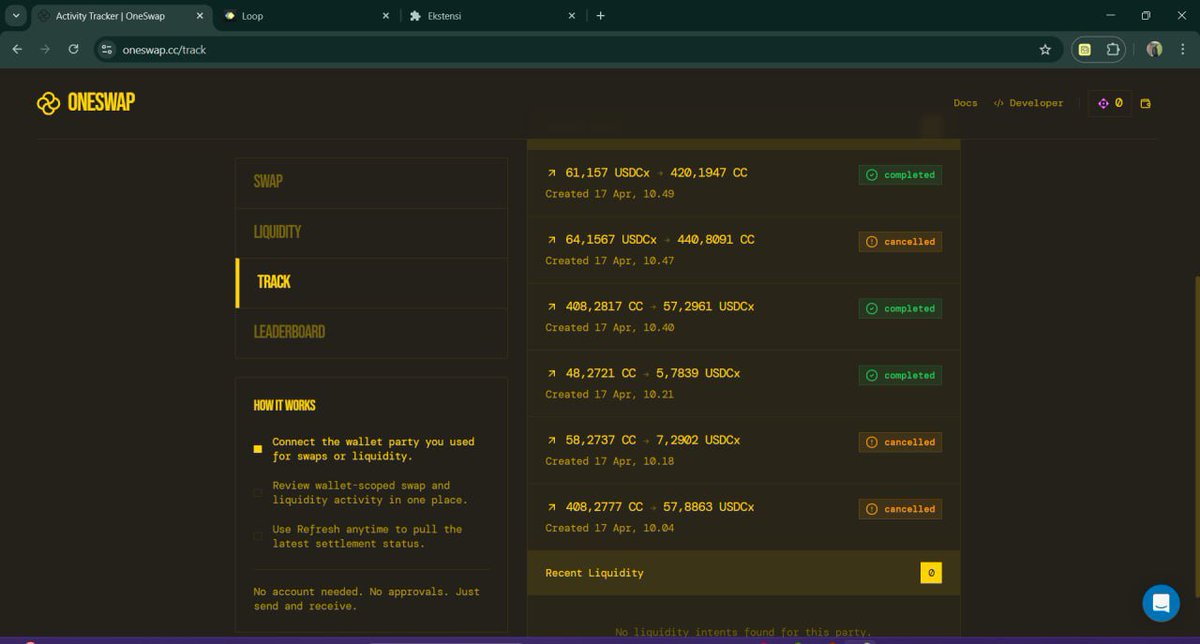
Task: Open the wallet icon in header
Action: 1146,103
